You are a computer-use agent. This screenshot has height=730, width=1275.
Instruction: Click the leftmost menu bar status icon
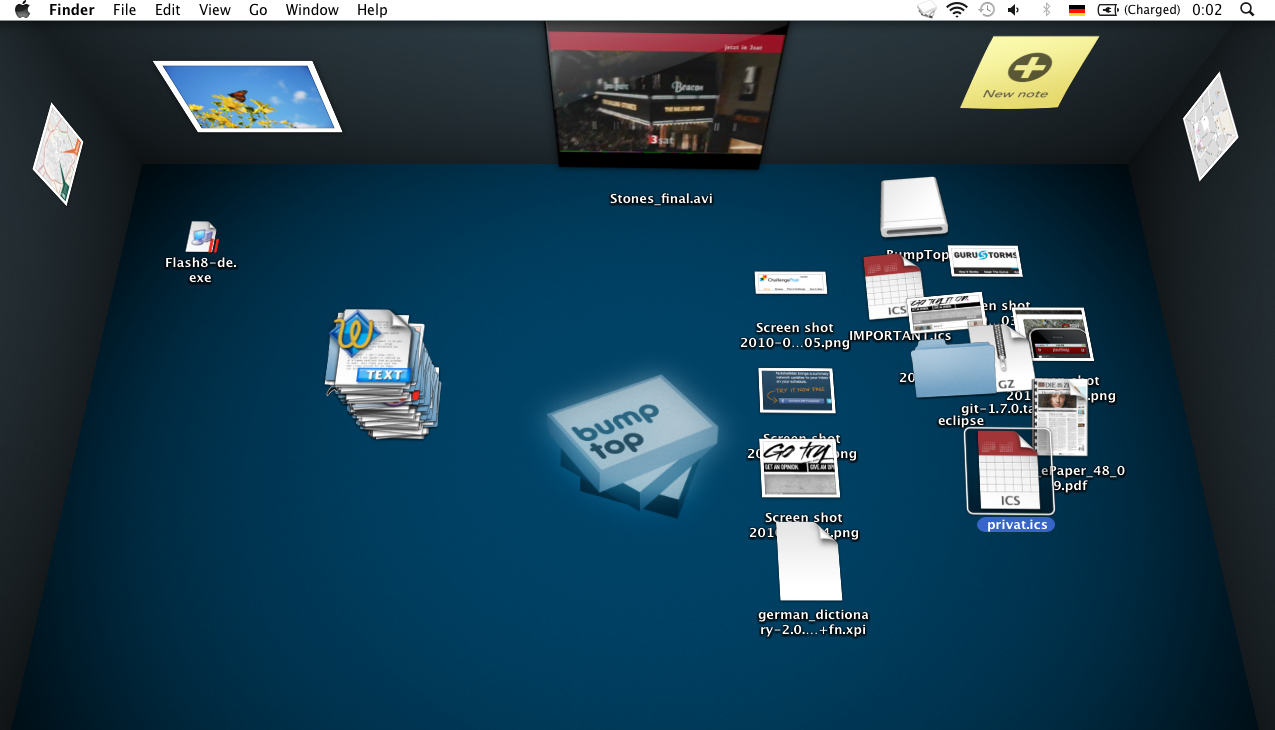point(927,10)
